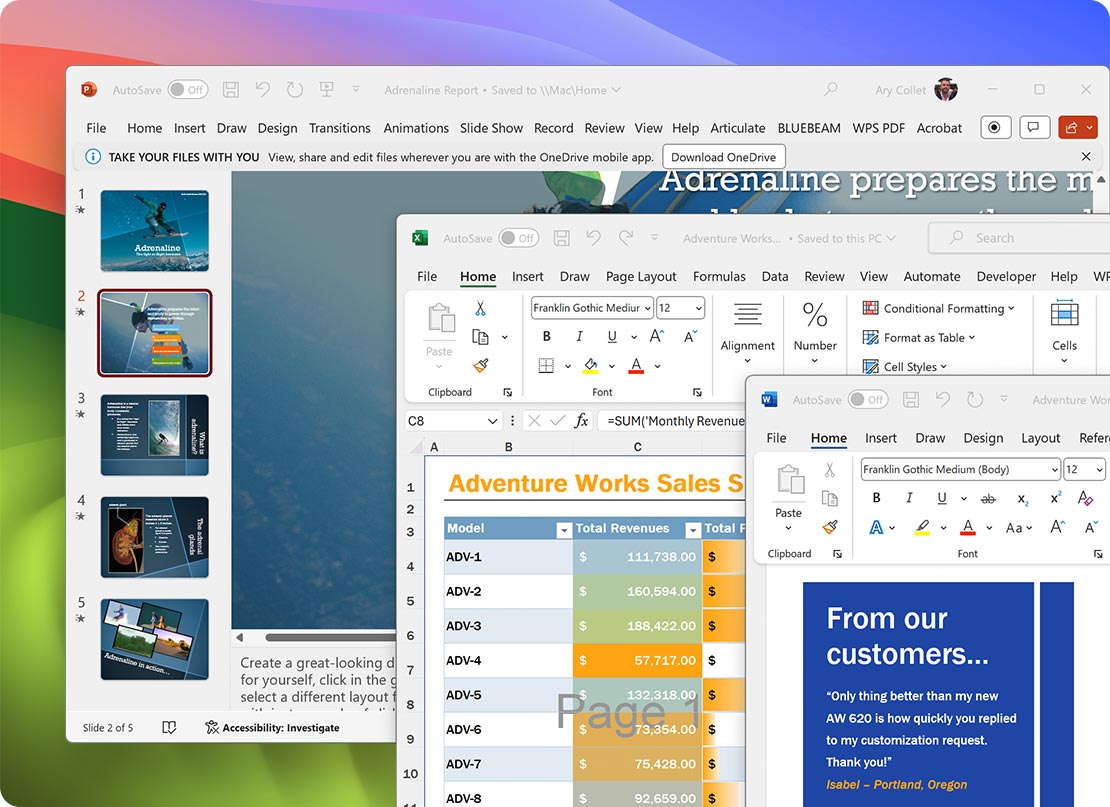
Task: Switch to the Formulas tab in Excel
Action: [718, 276]
